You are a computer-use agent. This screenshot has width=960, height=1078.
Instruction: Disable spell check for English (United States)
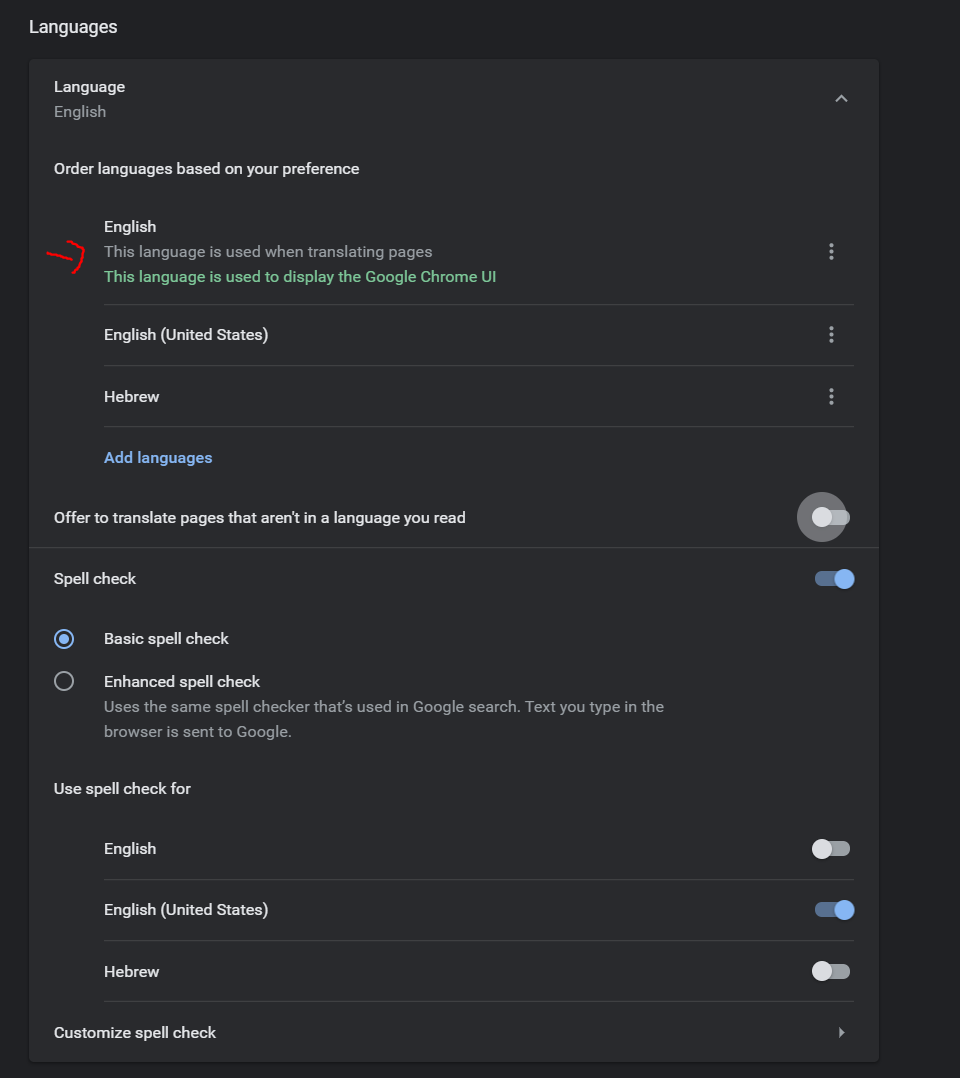point(834,910)
